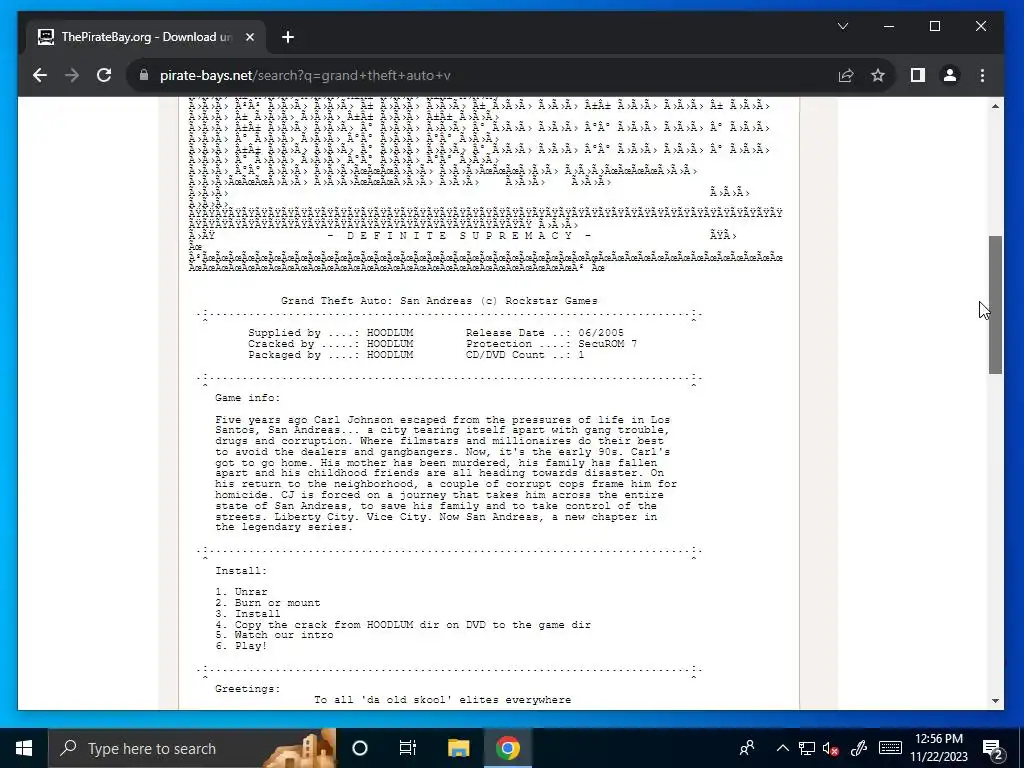Image resolution: width=1024 pixels, height=768 pixels.
Task: Click 'Supplied by ....: HOODLUM' text
Action: pyautogui.click(x=330, y=333)
